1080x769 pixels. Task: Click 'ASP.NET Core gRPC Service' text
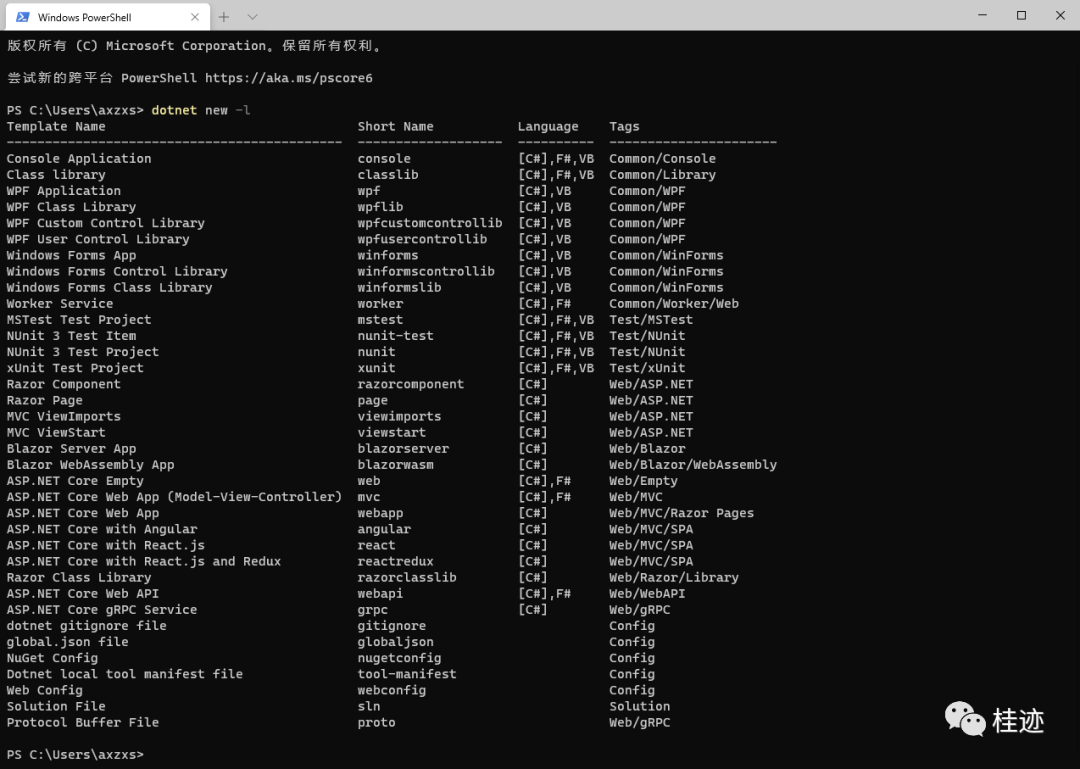(x=102, y=609)
